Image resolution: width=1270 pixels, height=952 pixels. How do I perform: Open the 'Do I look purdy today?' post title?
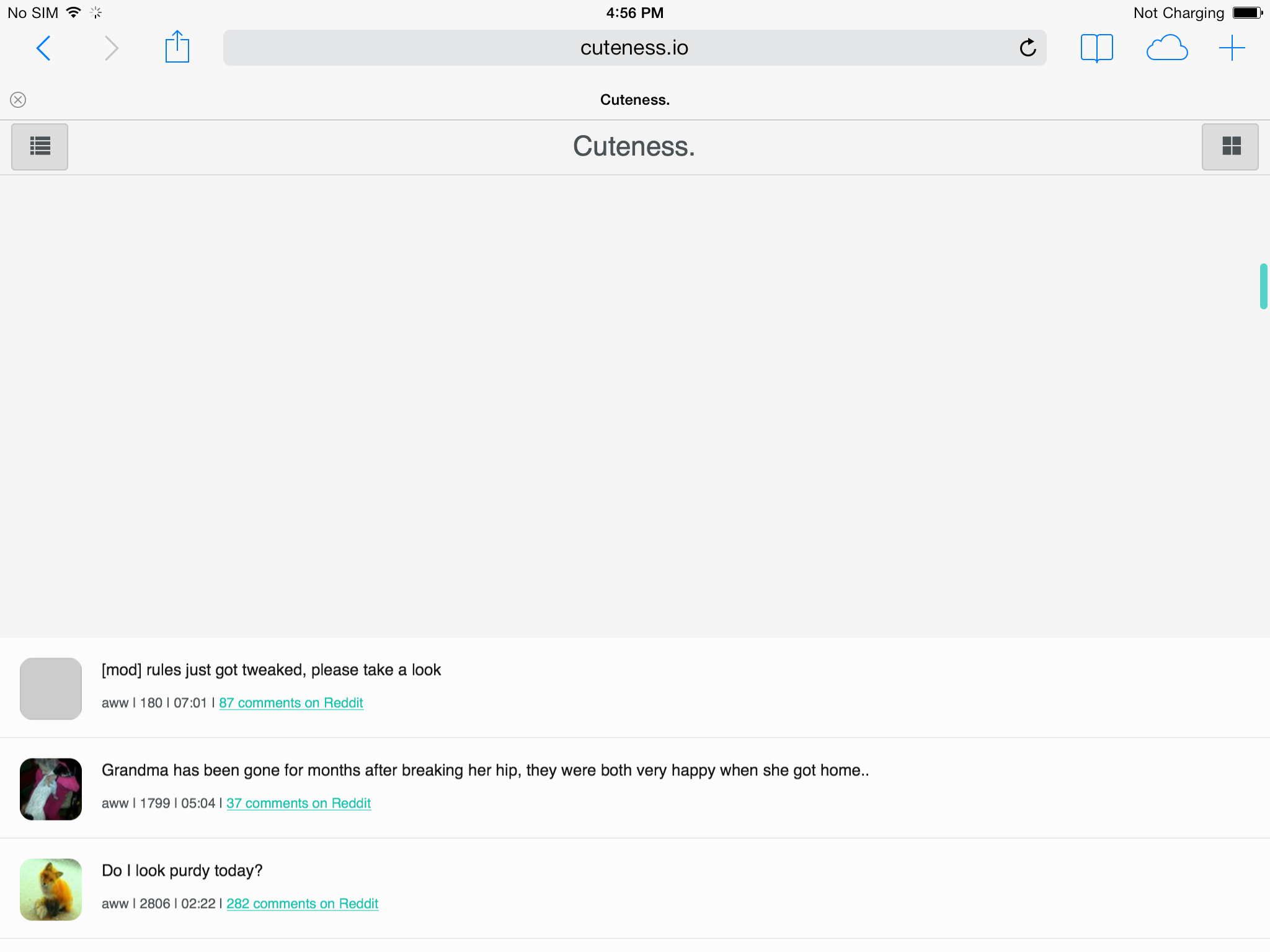[182, 871]
